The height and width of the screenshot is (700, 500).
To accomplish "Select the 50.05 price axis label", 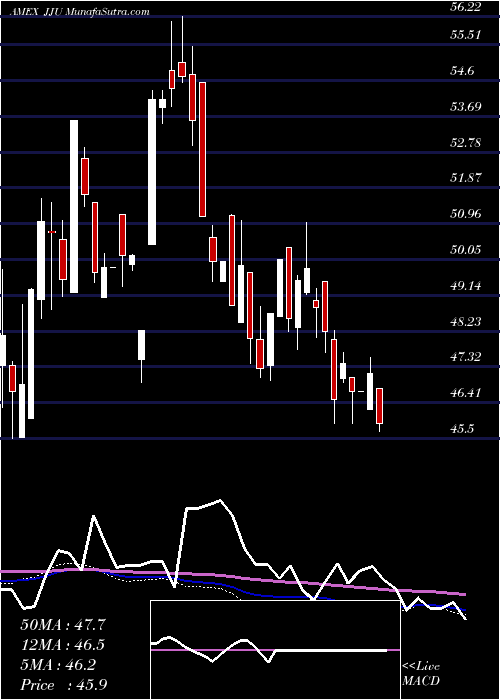I will [467, 250].
